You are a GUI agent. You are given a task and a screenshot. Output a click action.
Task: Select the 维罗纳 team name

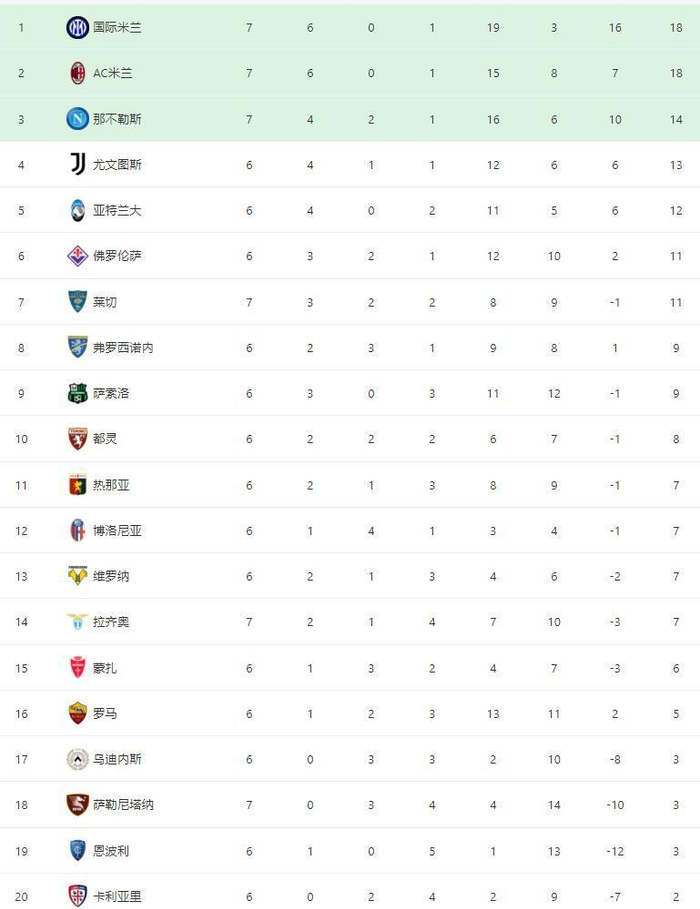[x=111, y=576]
